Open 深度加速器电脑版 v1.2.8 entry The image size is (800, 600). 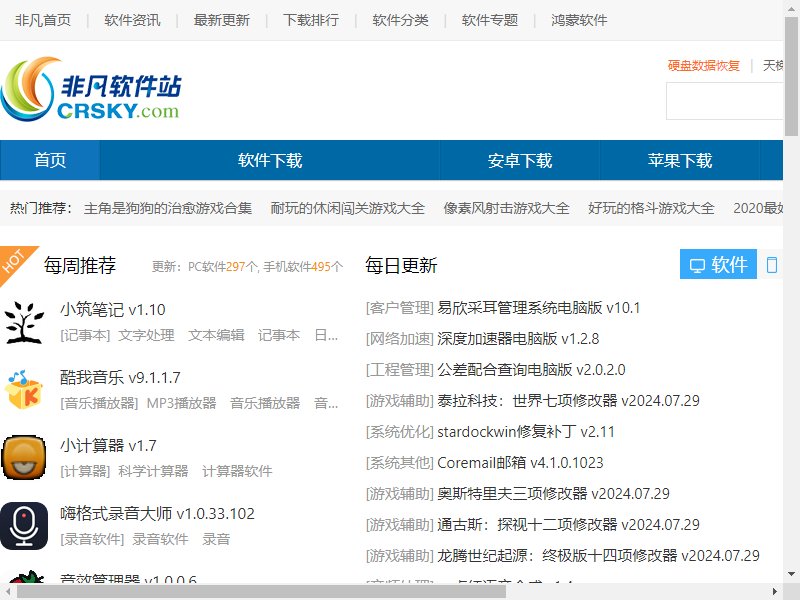[x=518, y=339]
